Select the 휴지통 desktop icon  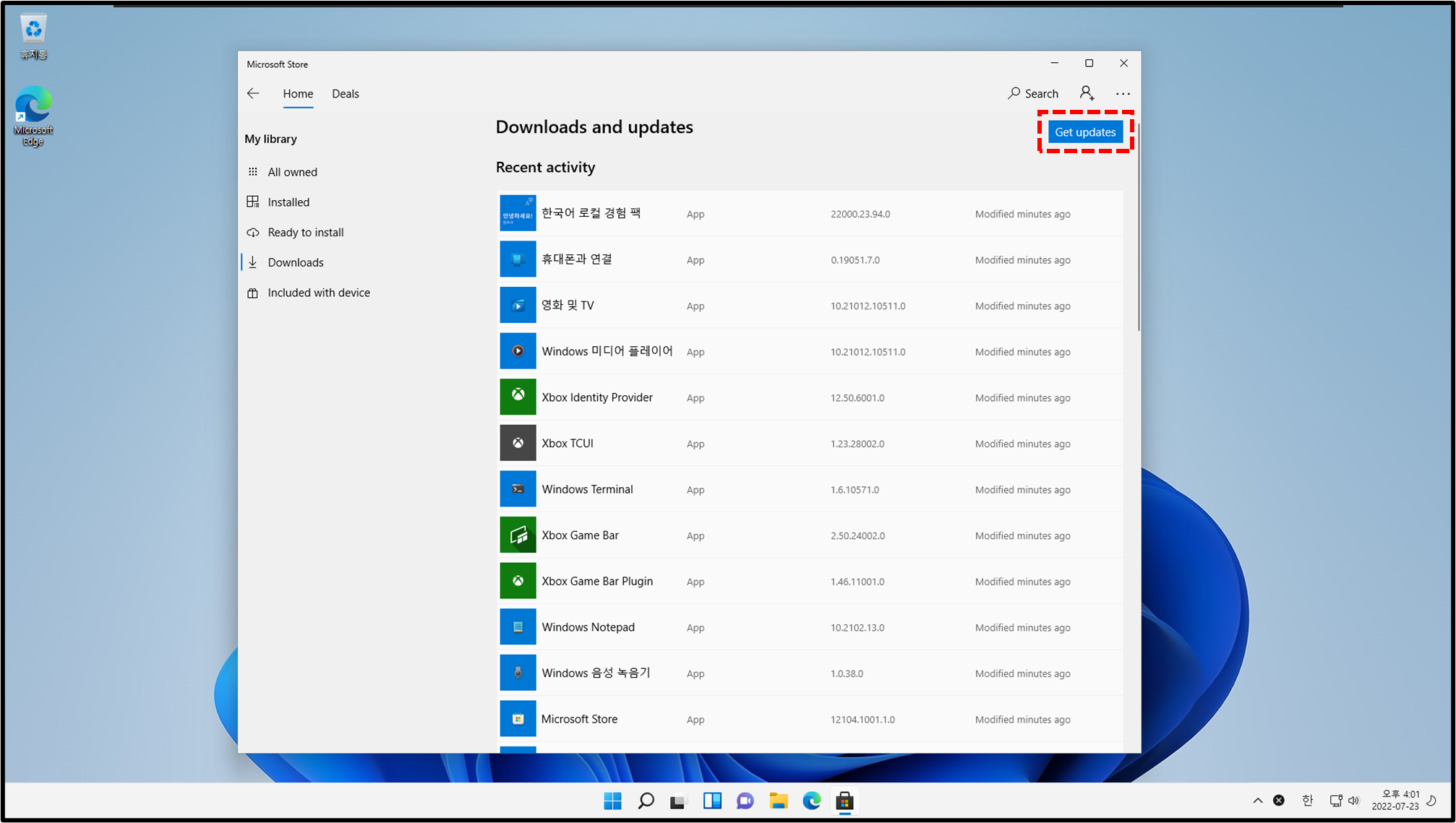[x=33, y=37]
